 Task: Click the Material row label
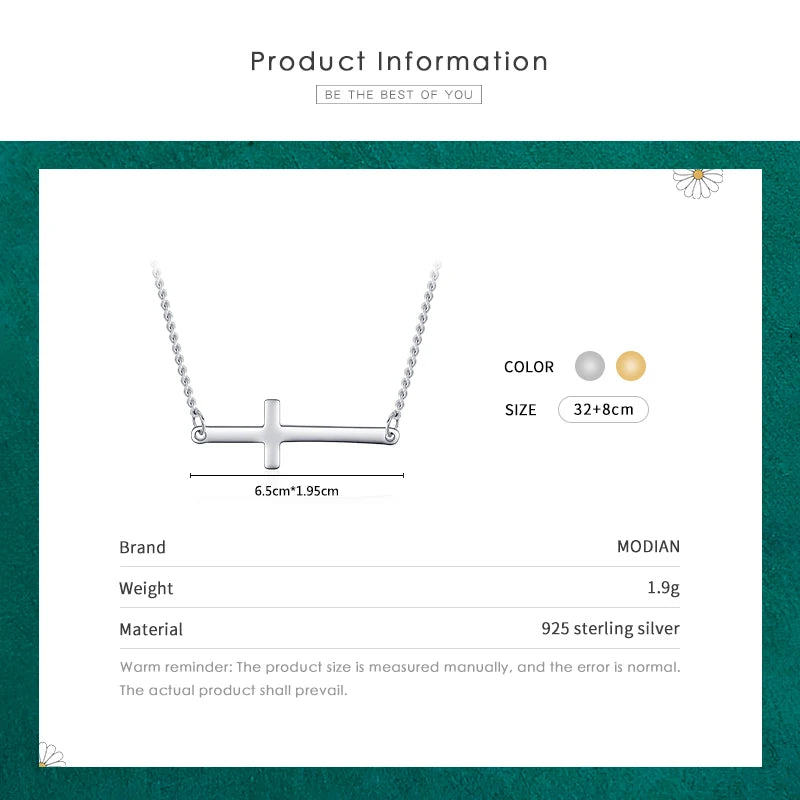(x=151, y=630)
